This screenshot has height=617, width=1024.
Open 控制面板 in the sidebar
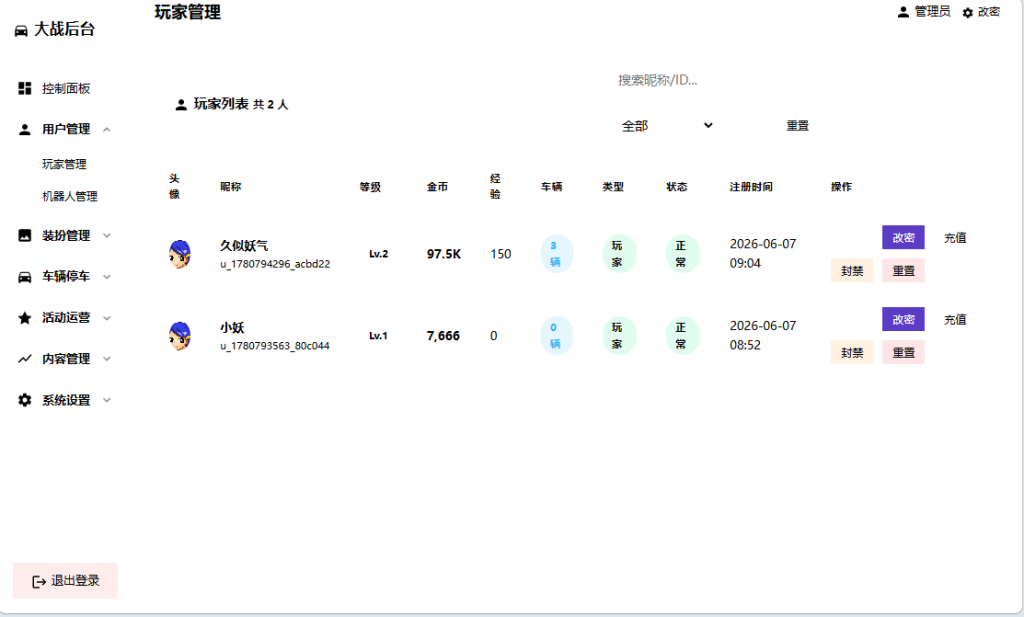(x=66, y=88)
